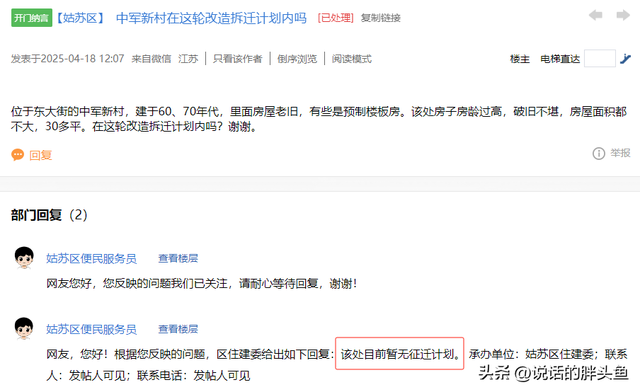Copy the link with 复制链接
Viewport: 640px width, 392px height.
point(380,18)
